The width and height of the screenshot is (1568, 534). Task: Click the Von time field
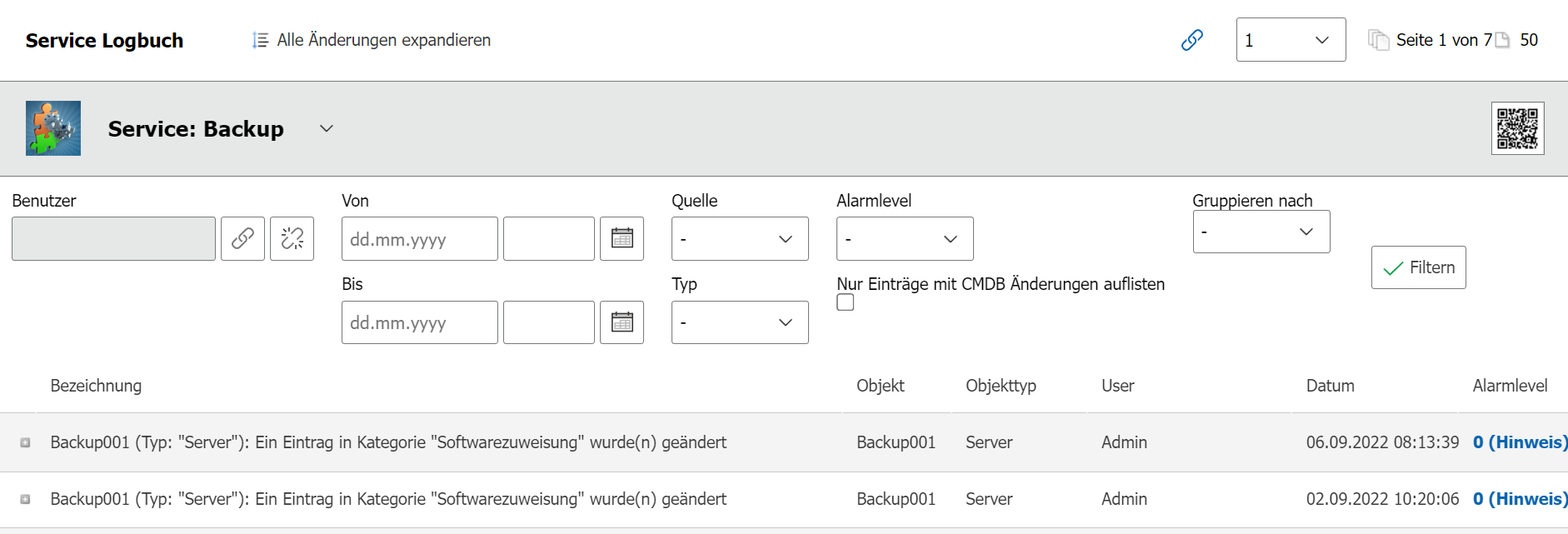point(549,239)
